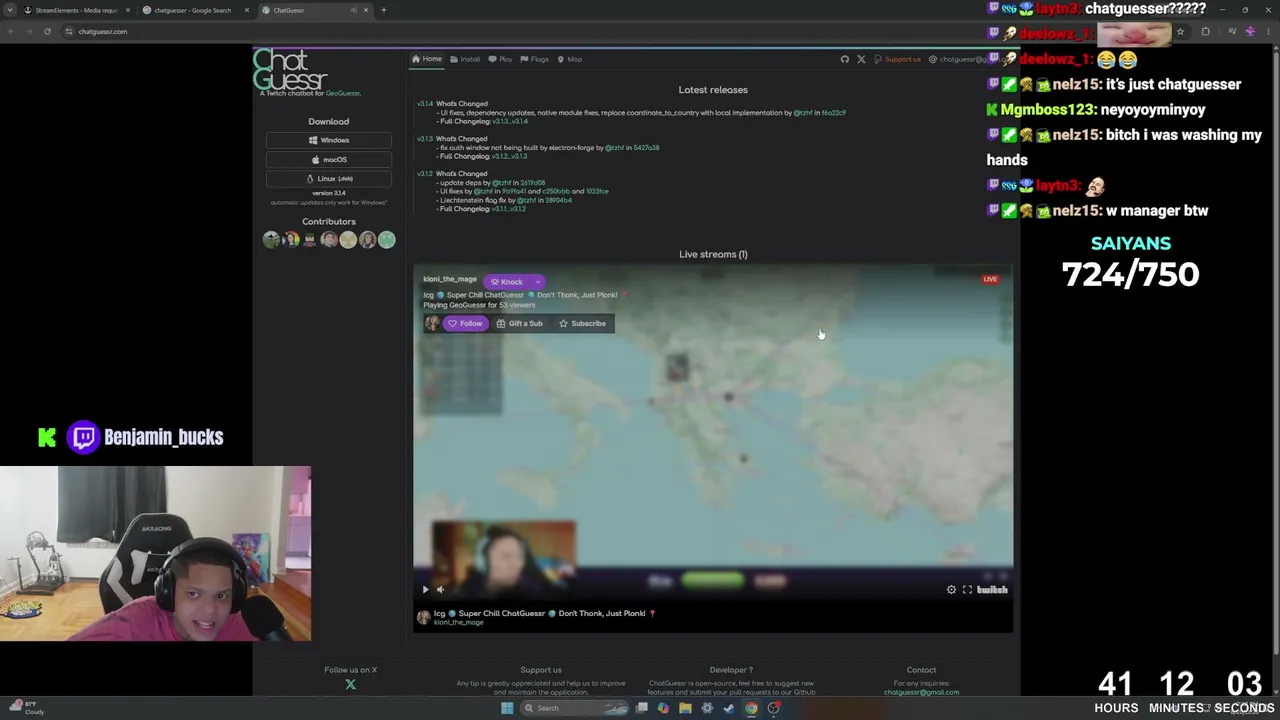Click the Knock button on the stream
This screenshot has width=1280, height=720.
coord(507,282)
